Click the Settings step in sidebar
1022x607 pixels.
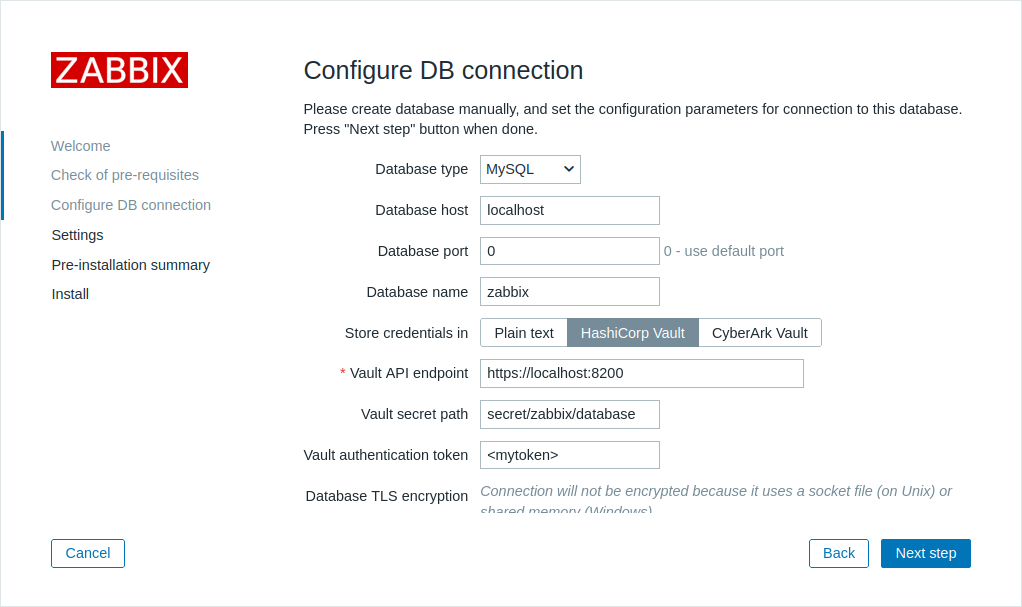tap(78, 235)
